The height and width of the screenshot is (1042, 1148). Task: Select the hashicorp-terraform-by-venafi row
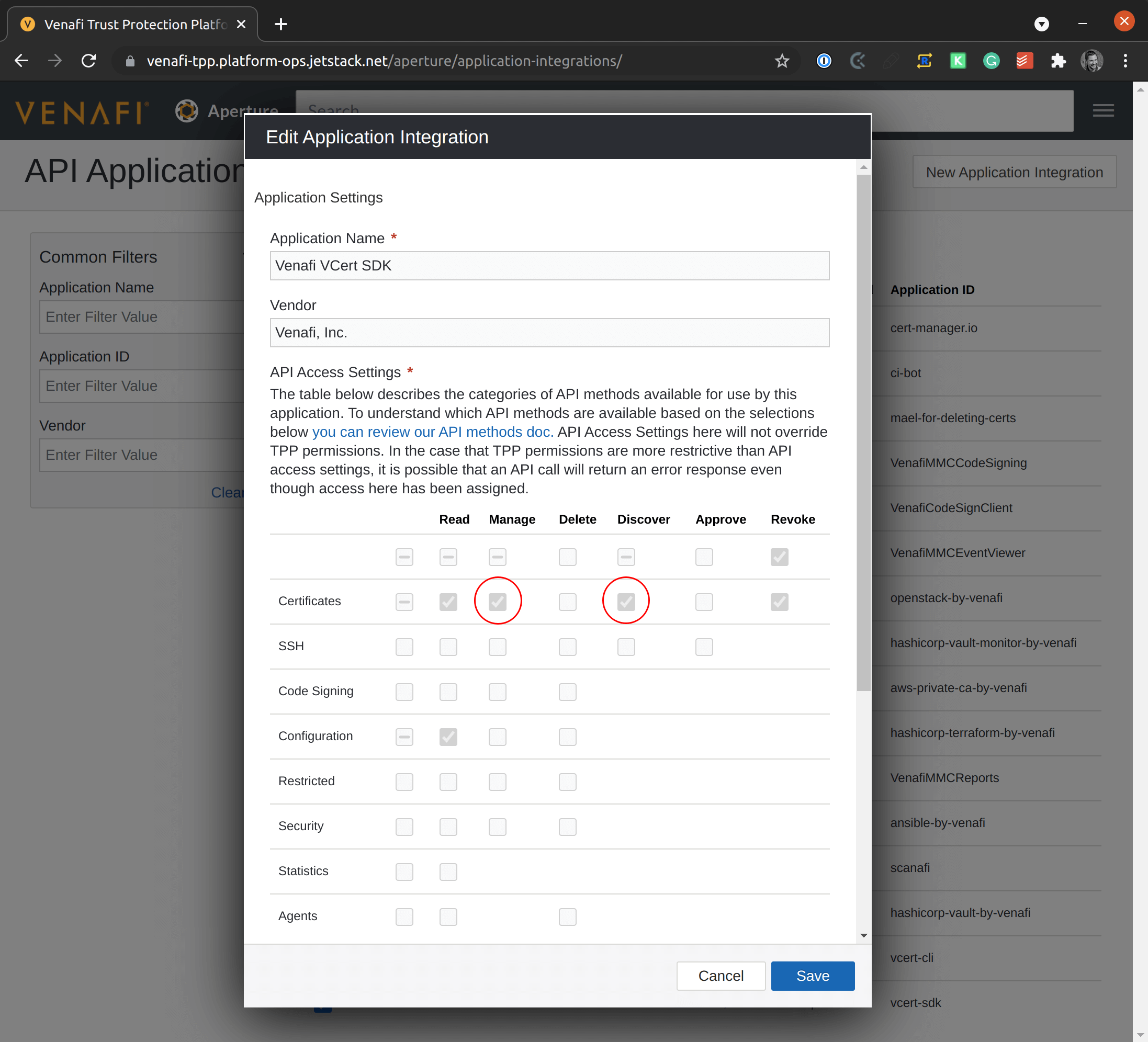987,733
